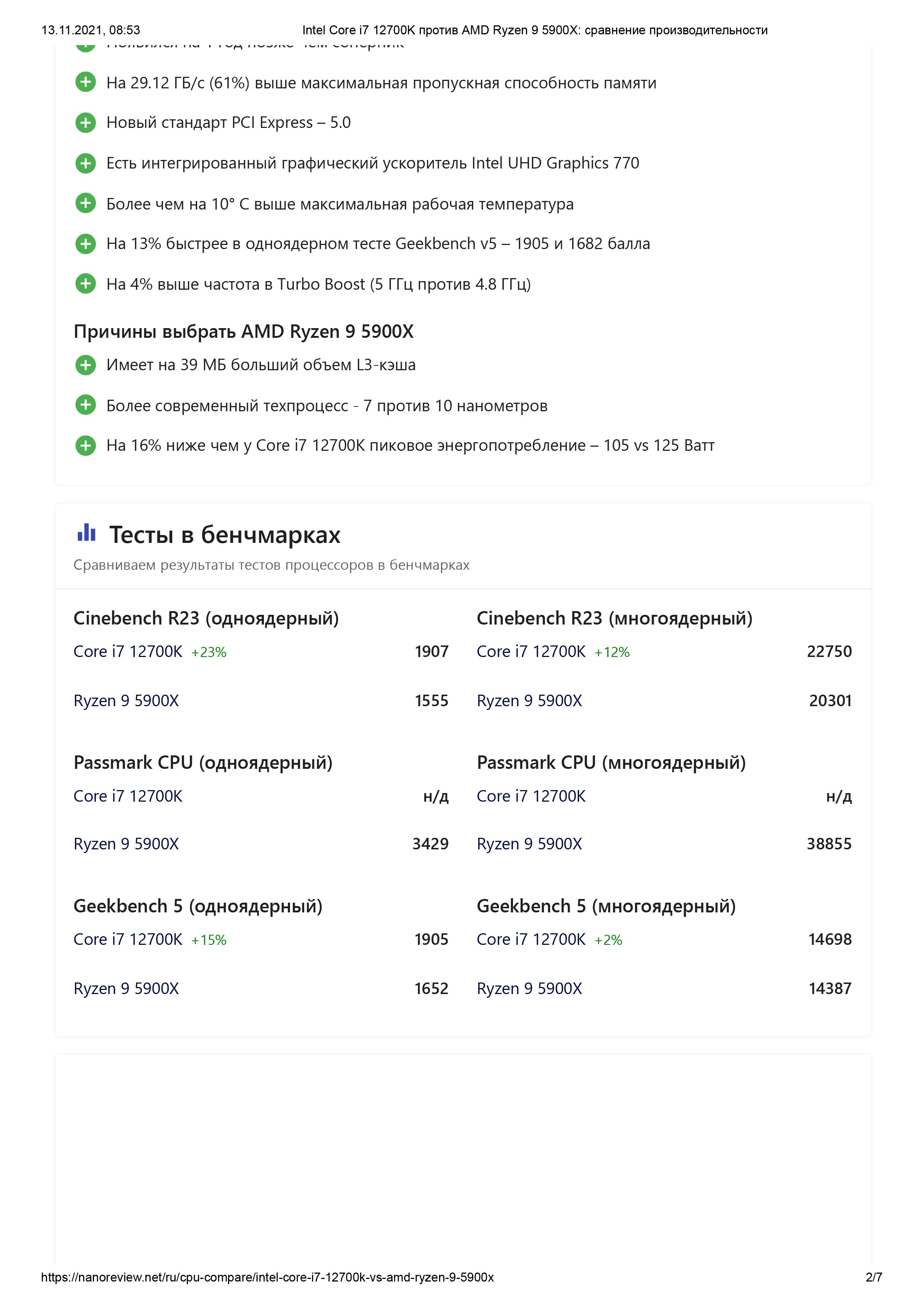Image resolution: width=924 pixels, height=1308 pixels.
Task: Click the plus icon next to L3 cache advantage
Action: click(x=85, y=365)
